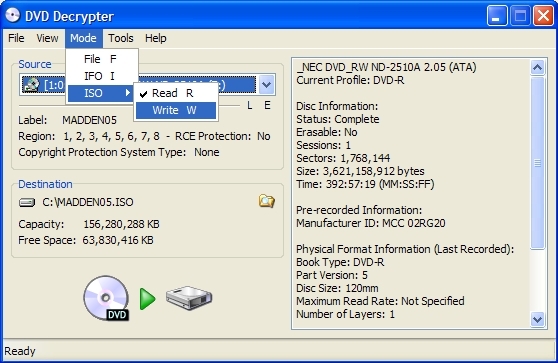558x363 pixels.
Task: Click the MADDEN05 label value
Action: coord(89,120)
